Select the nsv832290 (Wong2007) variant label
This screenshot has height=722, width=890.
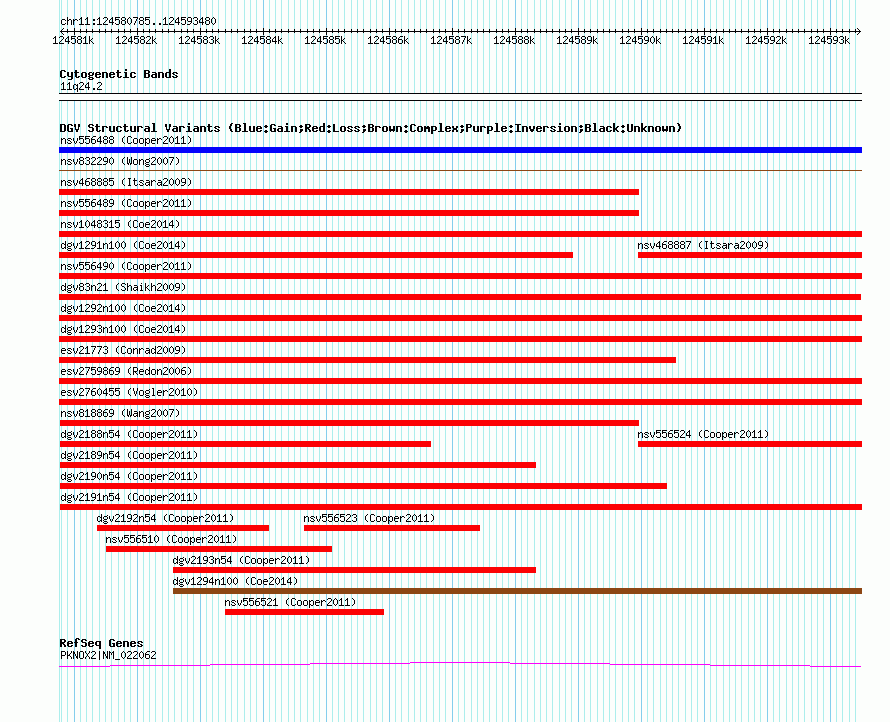[120, 161]
